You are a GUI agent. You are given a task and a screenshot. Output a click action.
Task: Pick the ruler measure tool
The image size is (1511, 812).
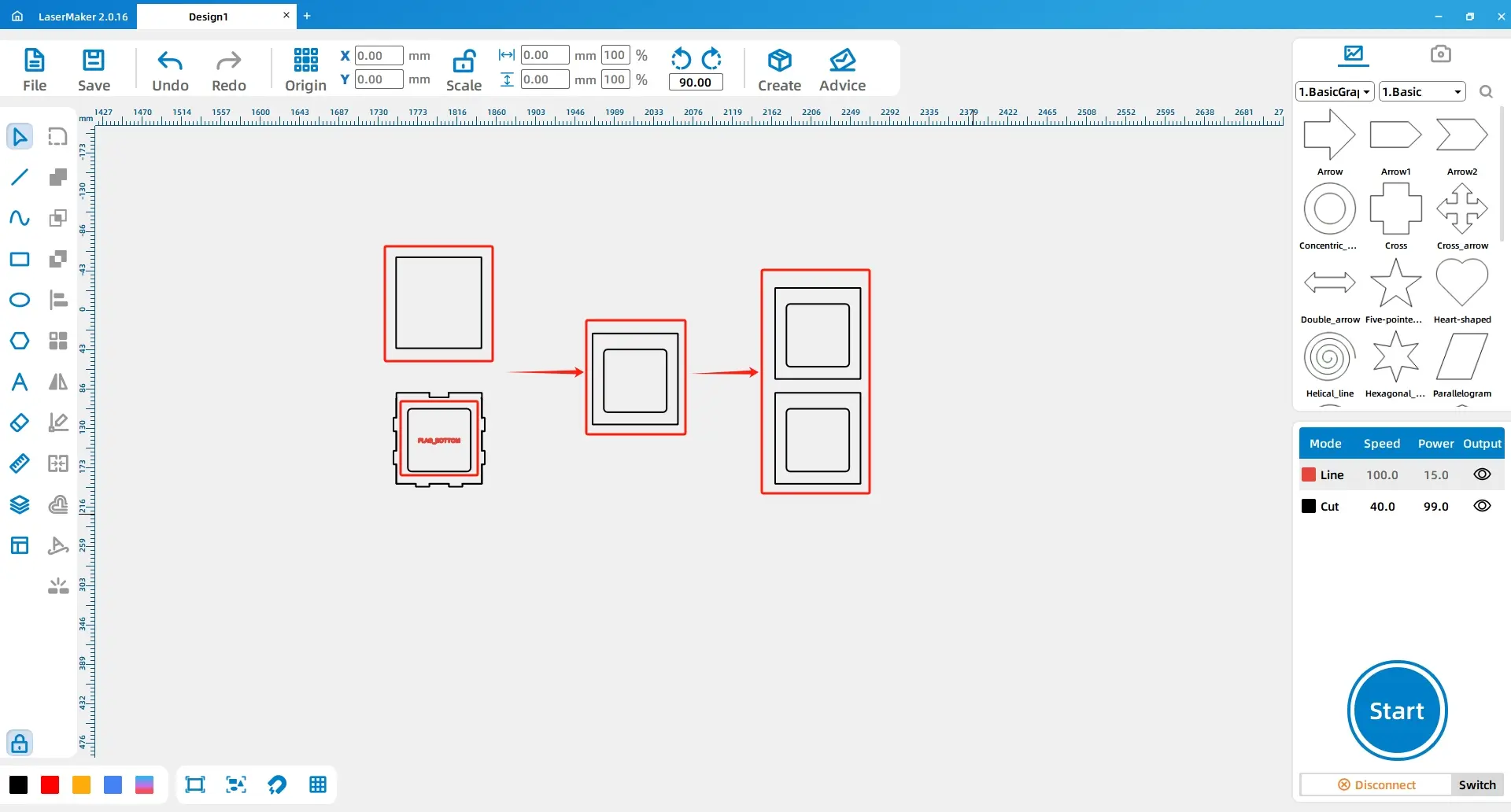tap(20, 463)
